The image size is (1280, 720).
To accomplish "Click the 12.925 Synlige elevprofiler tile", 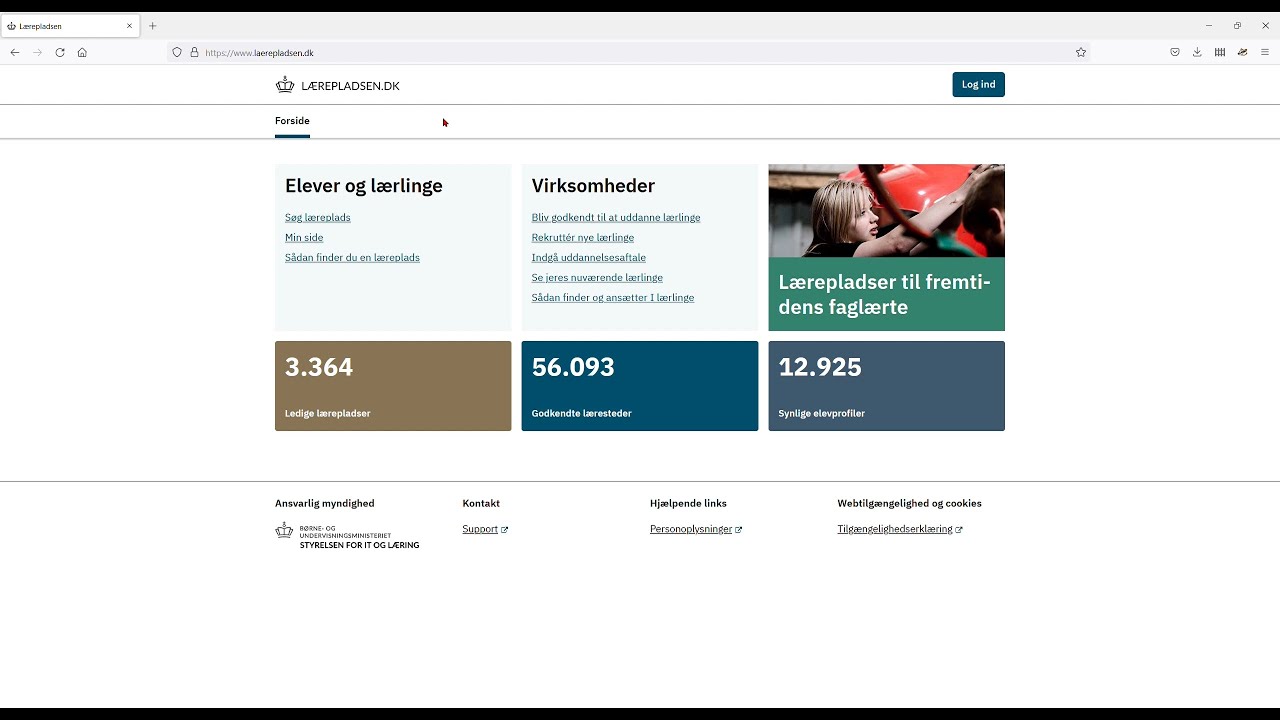I will click(x=886, y=386).
